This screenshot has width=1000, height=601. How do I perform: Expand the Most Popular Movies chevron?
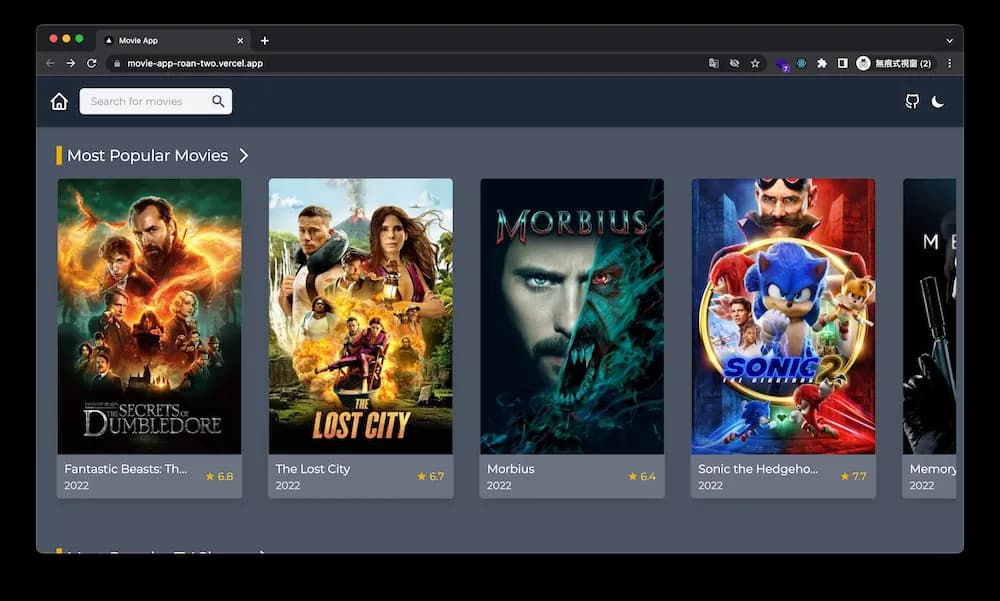click(x=243, y=155)
